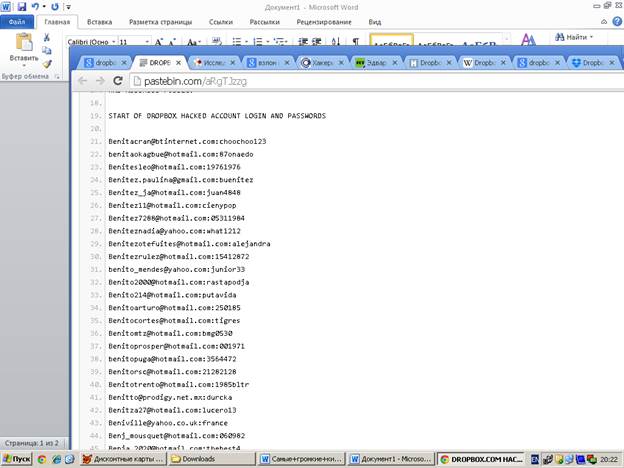Switch to the Главная ribbon tab
Screen dimensions: 624x468
57,22
